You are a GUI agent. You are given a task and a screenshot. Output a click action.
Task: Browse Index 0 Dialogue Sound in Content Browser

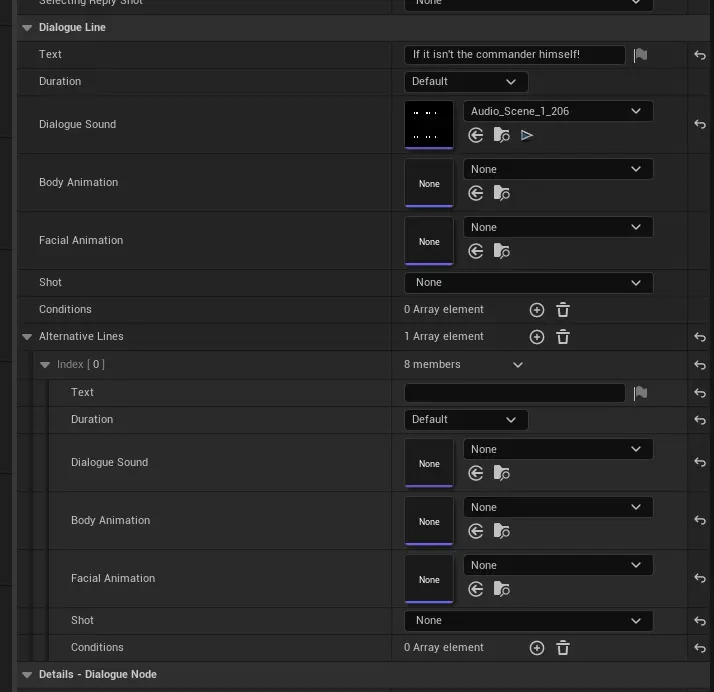501,473
